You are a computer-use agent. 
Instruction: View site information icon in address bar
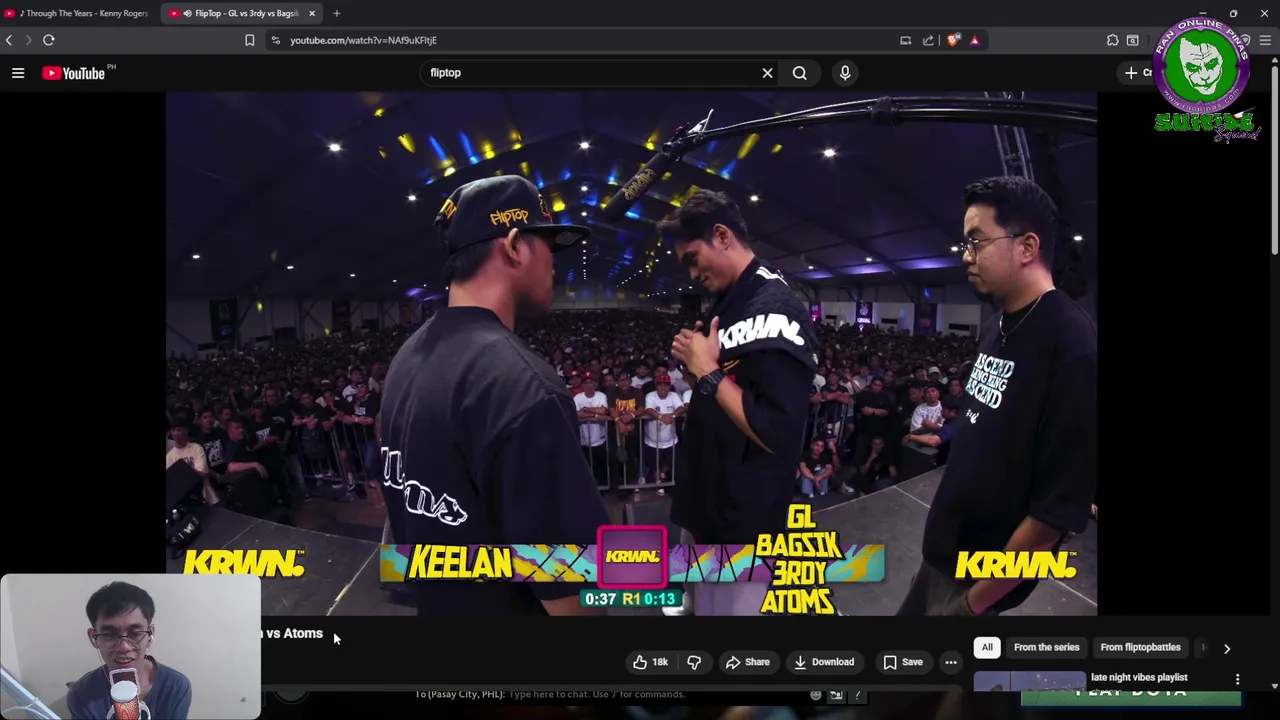tap(276, 40)
